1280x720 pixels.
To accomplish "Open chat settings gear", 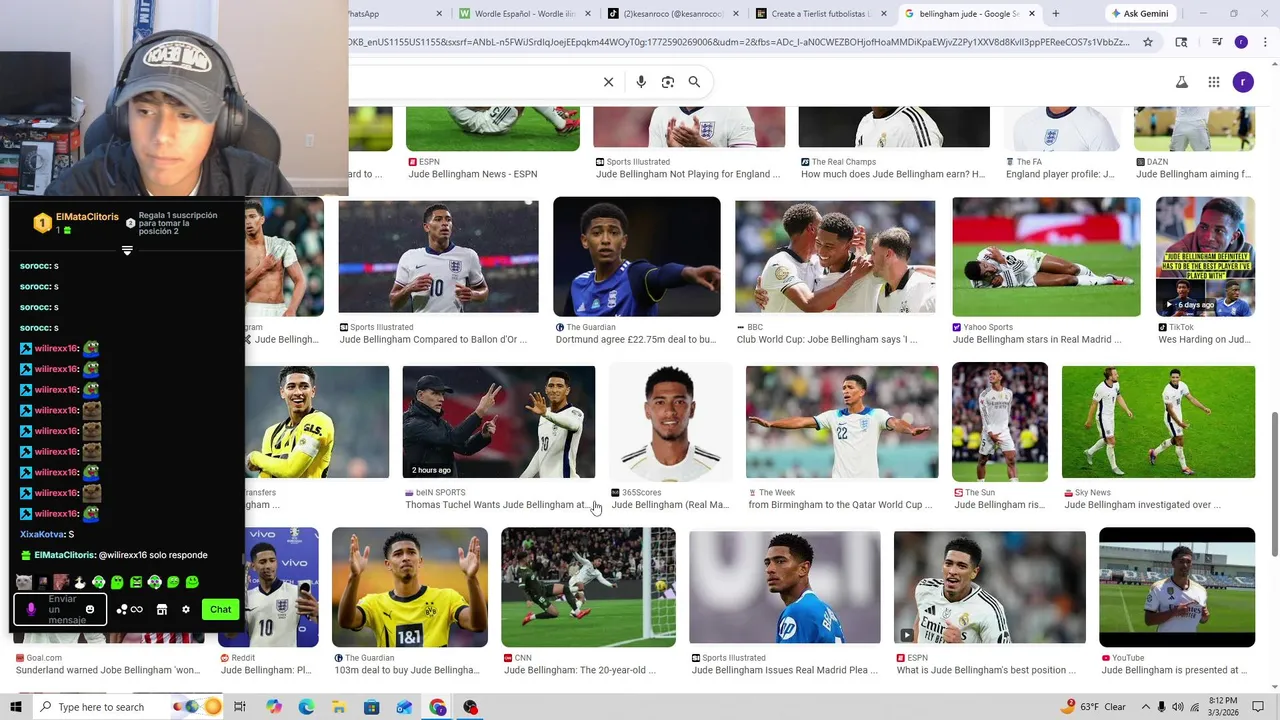I will click(185, 609).
